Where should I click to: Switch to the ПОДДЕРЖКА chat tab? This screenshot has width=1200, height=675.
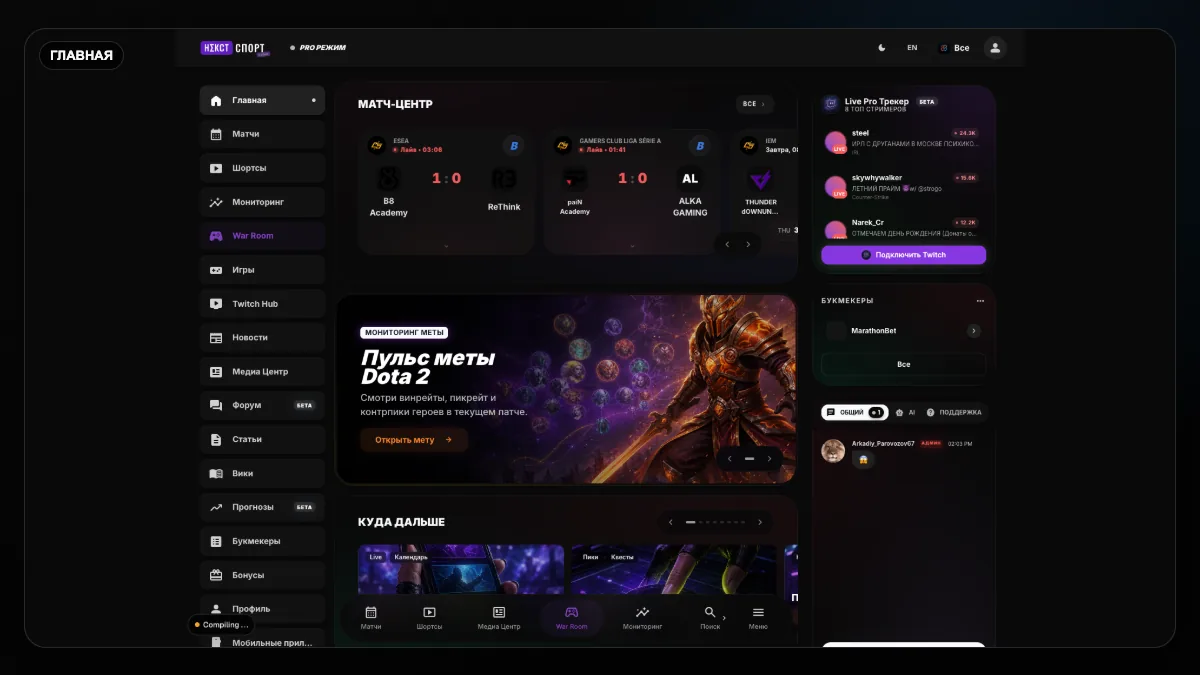pos(954,412)
